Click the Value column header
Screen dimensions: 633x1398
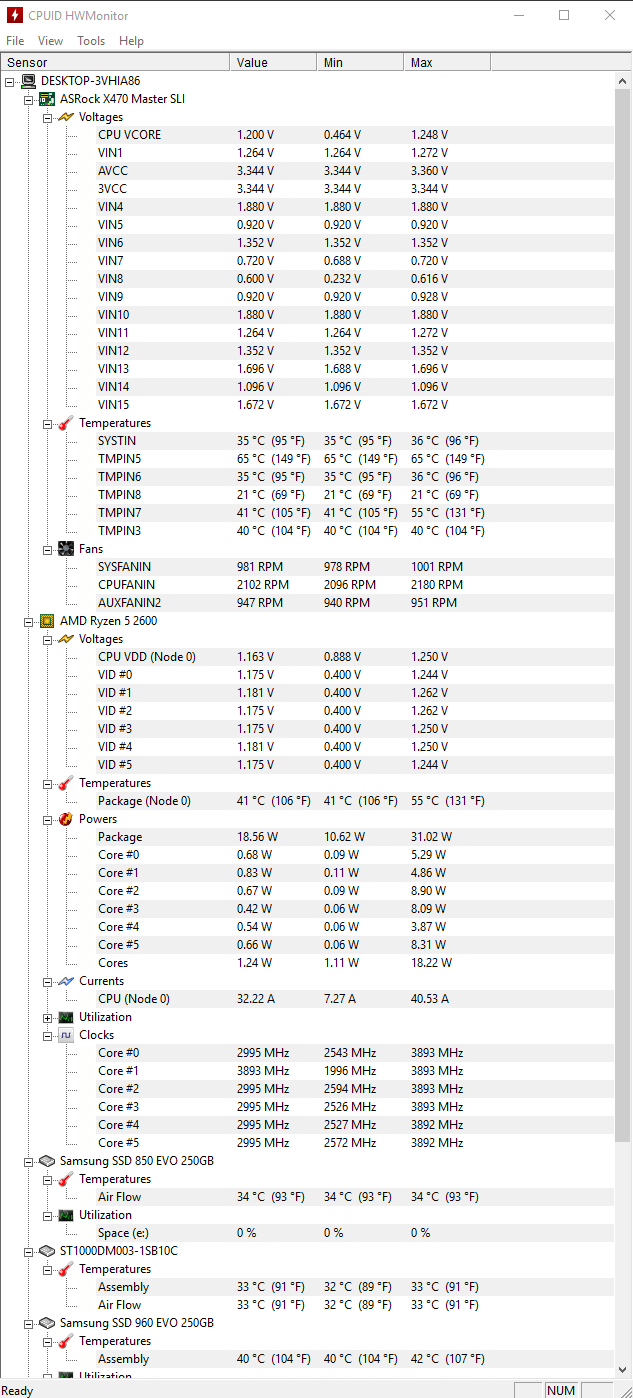coord(273,62)
